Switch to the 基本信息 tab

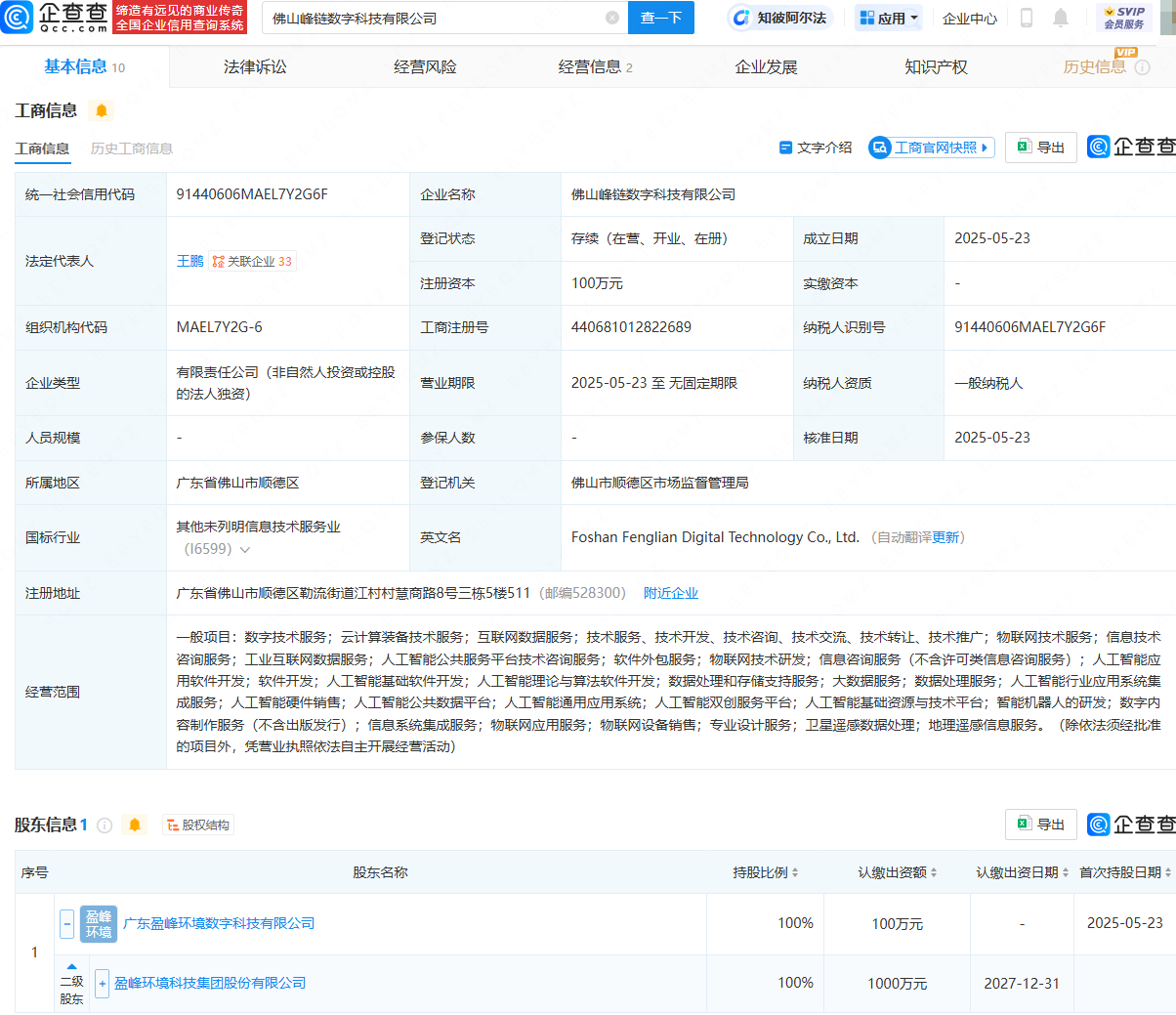coord(84,66)
